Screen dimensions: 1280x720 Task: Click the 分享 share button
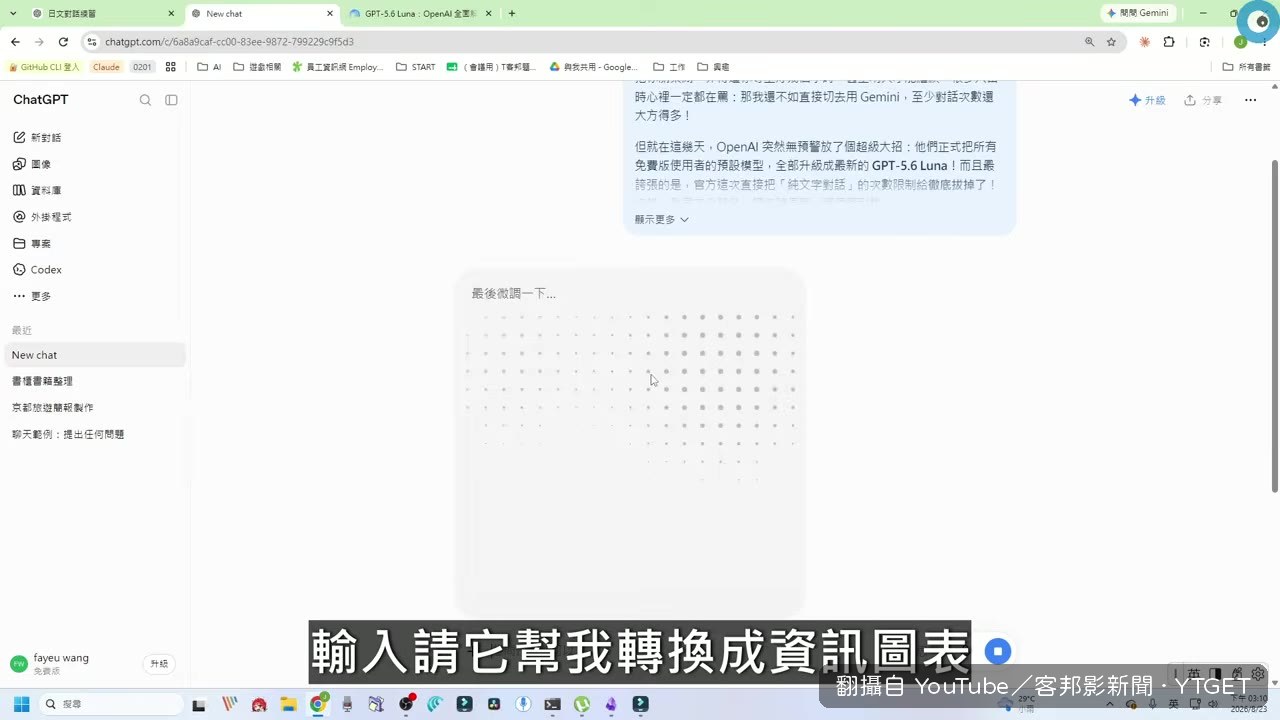point(1203,100)
